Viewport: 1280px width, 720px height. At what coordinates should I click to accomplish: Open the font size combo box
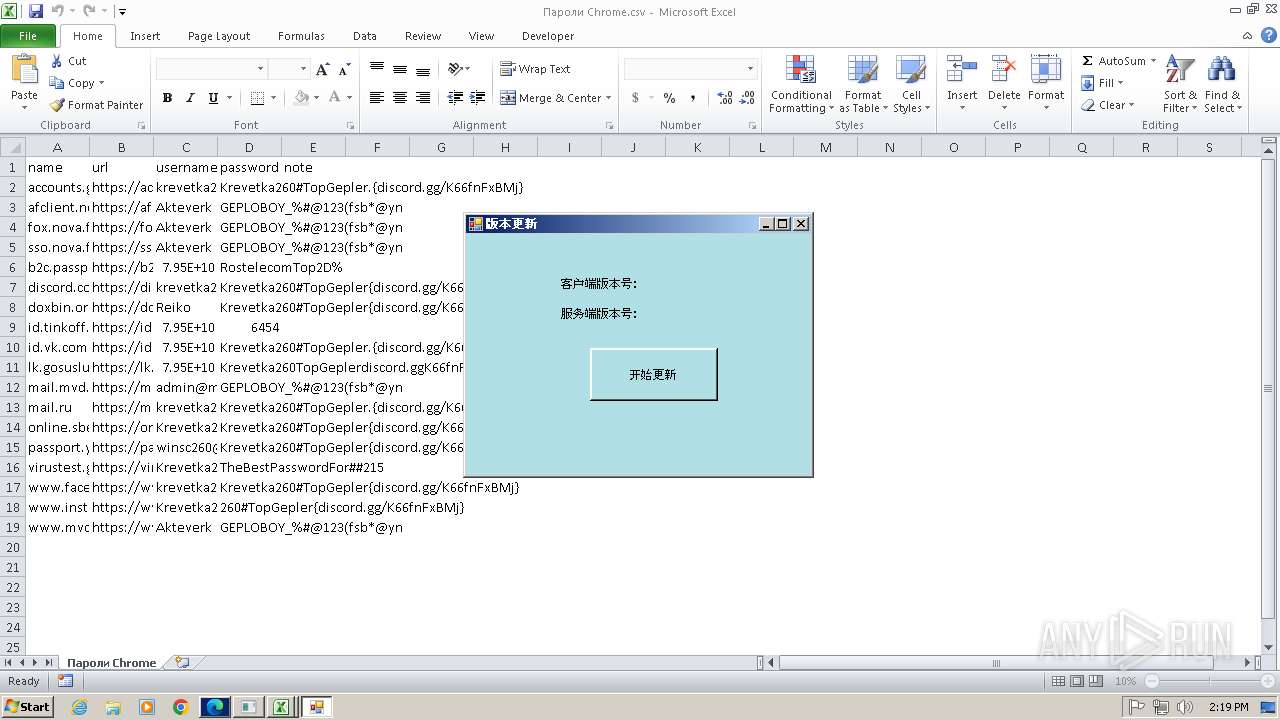click(x=288, y=69)
